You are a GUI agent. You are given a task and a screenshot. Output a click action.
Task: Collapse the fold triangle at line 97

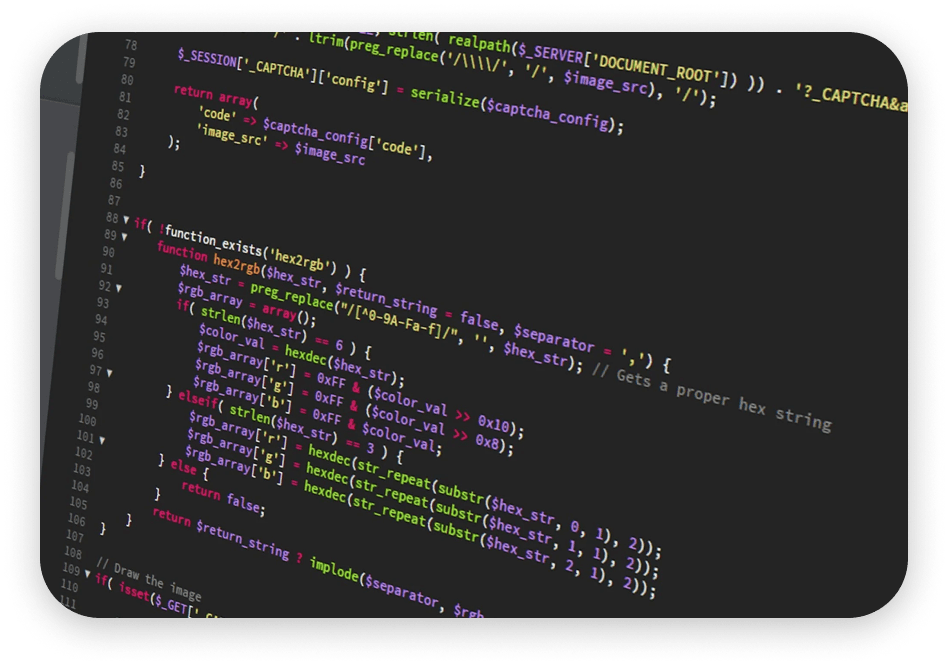click(110, 372)
